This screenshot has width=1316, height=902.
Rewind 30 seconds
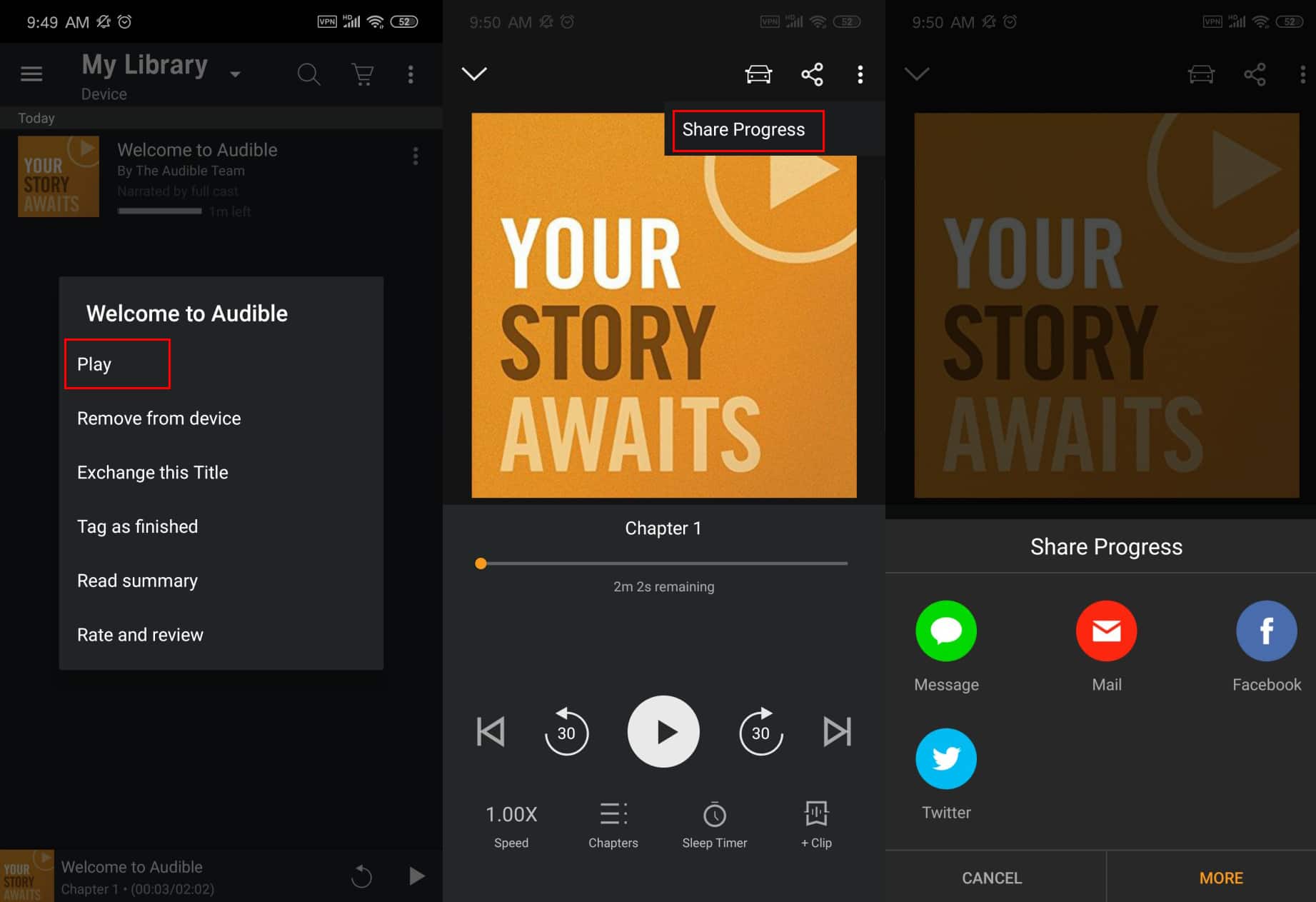(x=566, y=731)
